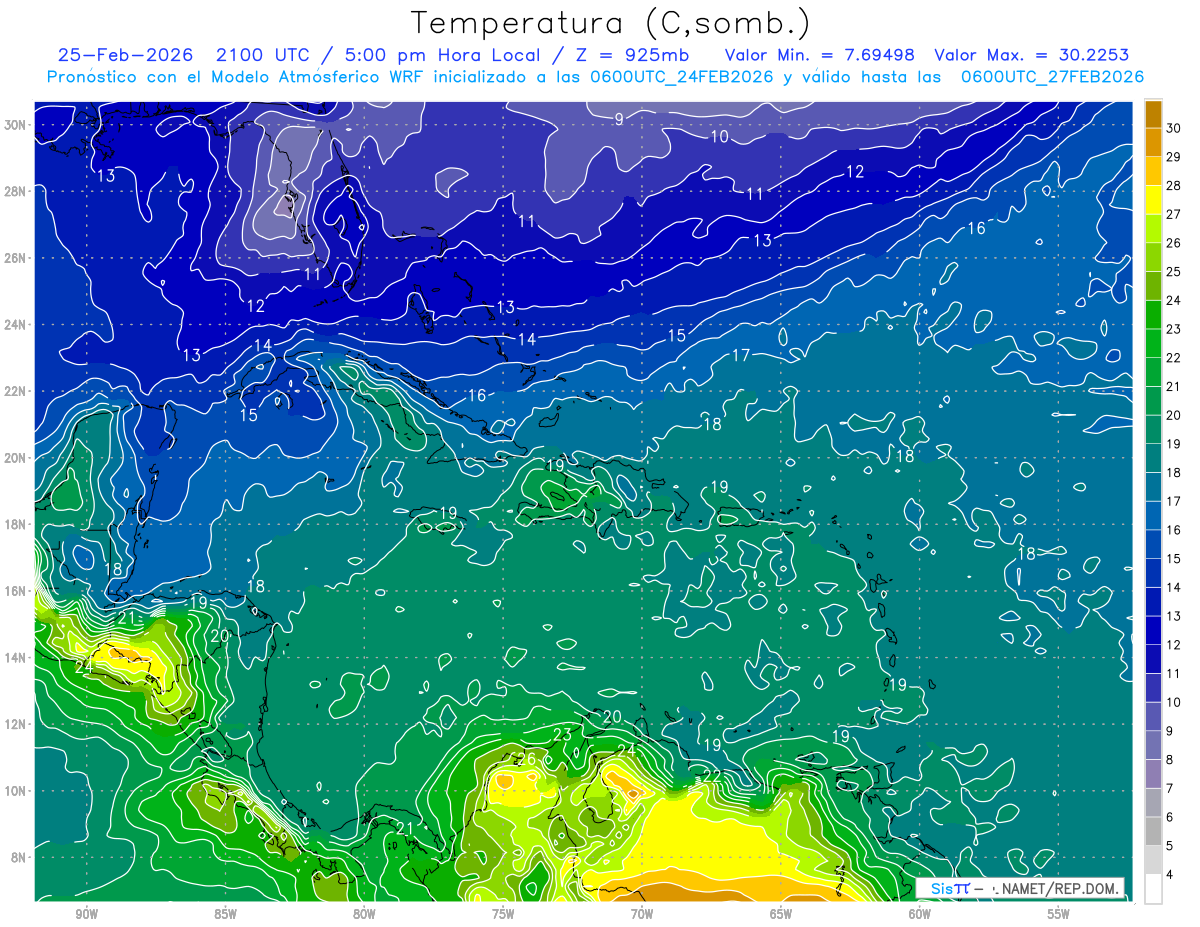The width and height of the screenshot is (1200, 927).
Task: Click the '22' contour label on the map
Action: pyautogui.click(x=713, y=775)
